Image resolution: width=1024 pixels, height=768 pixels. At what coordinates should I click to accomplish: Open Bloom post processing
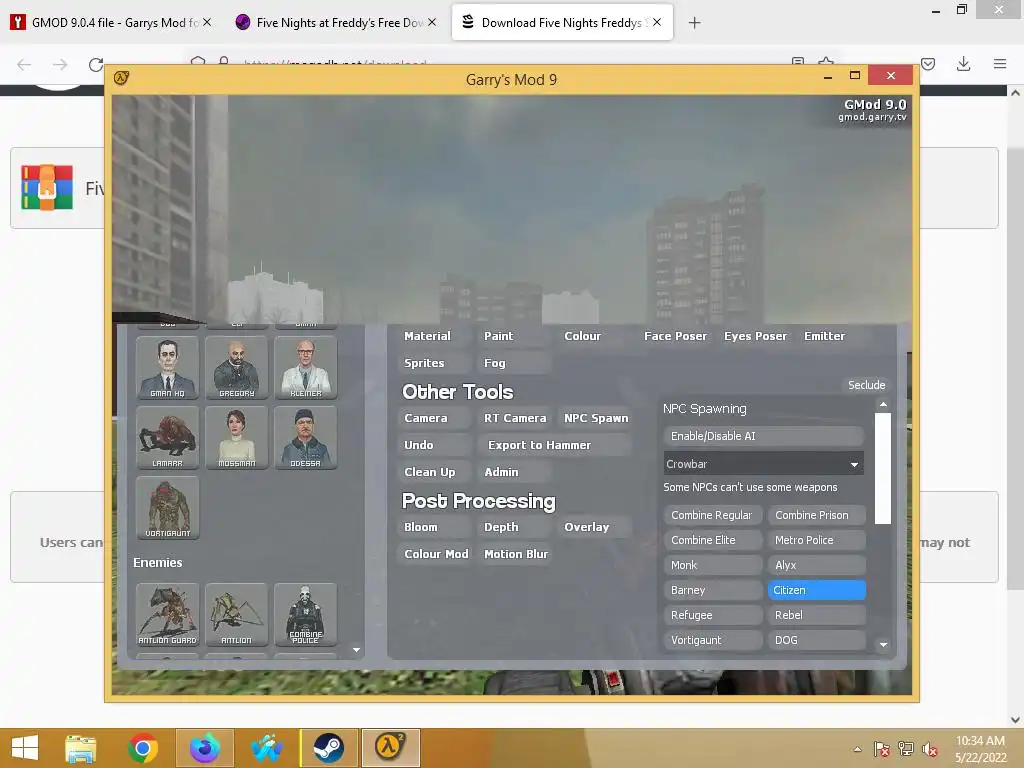point(433,527)
